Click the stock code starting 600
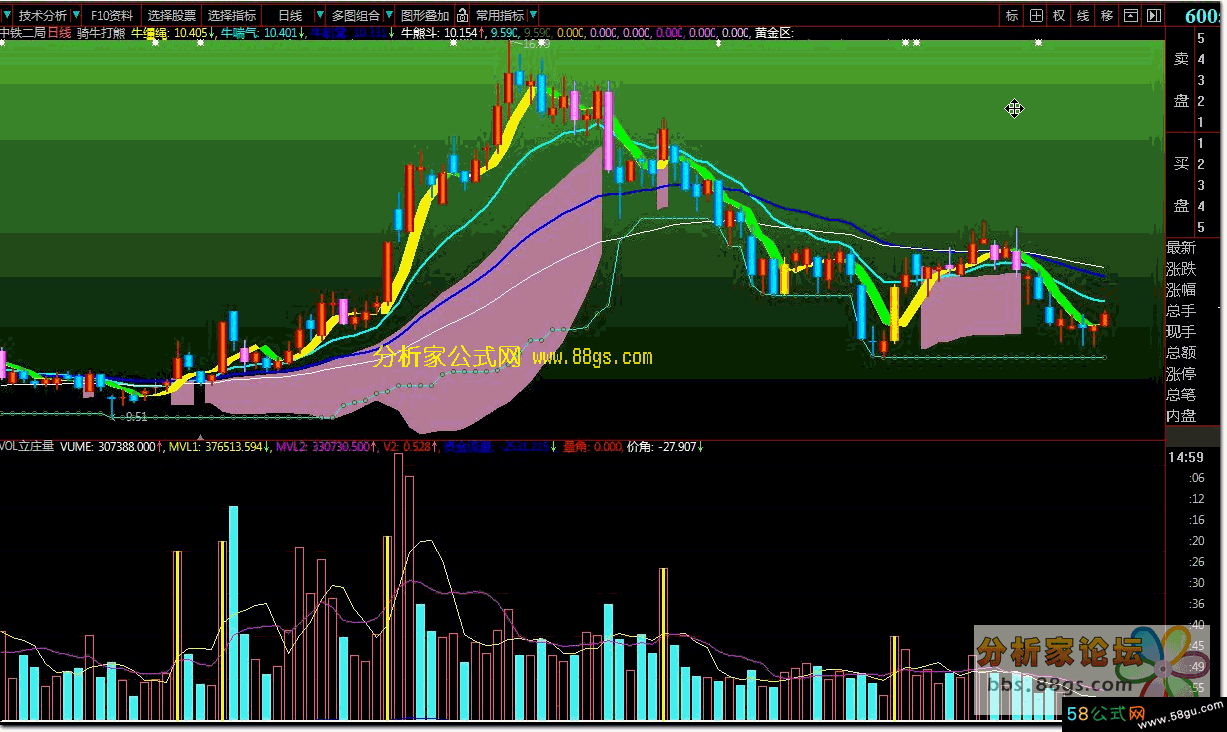Viewport: 1227px width, 732px height. point(1205,15)
